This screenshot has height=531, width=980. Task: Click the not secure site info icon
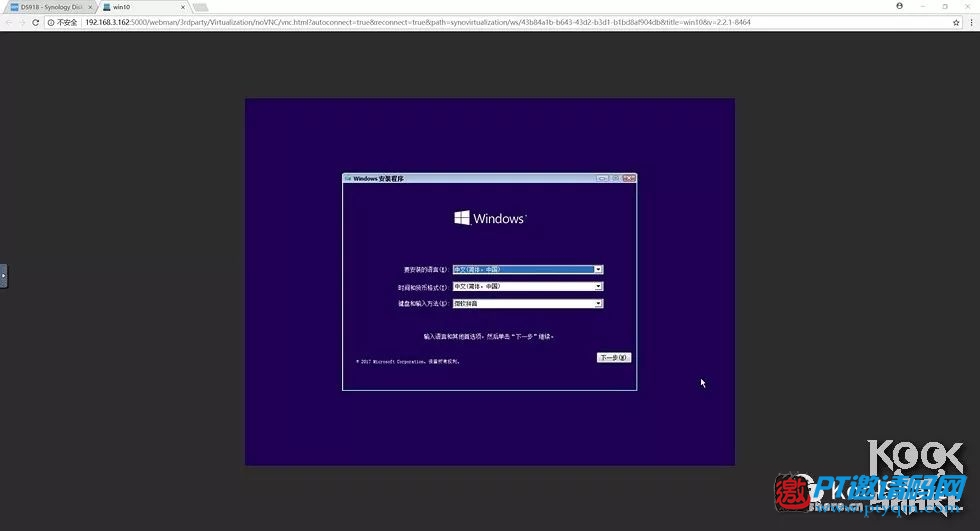pos(51,22)
